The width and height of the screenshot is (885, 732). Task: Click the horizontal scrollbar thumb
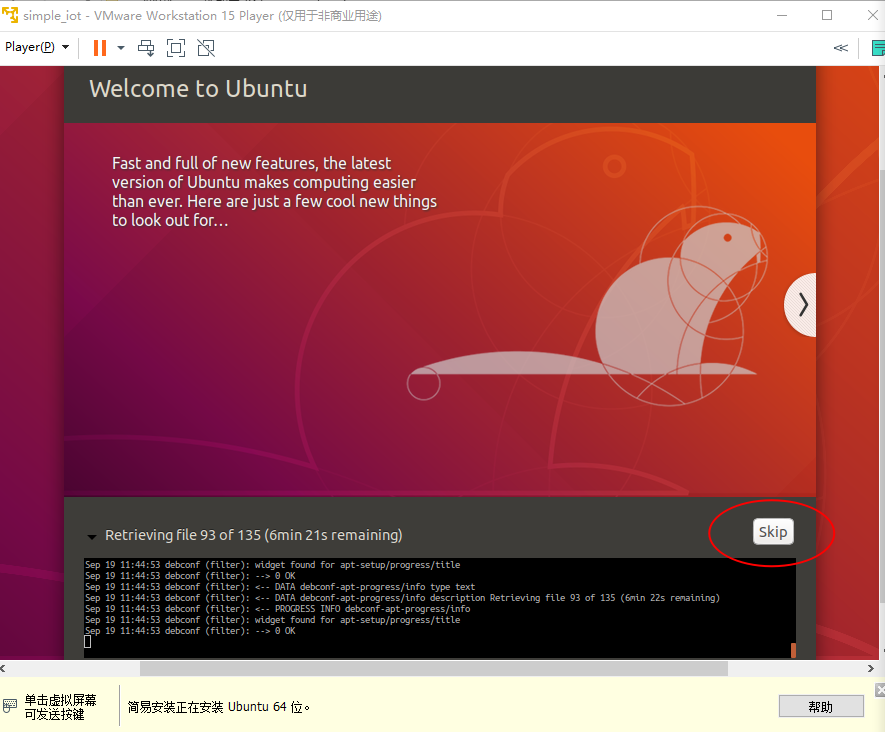[x=433, y=668]
